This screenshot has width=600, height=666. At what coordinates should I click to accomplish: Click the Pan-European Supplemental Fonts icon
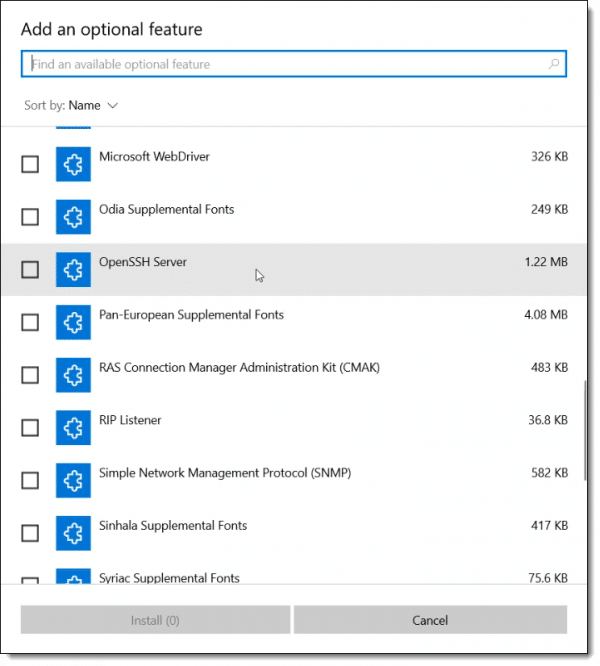[73, 322]
